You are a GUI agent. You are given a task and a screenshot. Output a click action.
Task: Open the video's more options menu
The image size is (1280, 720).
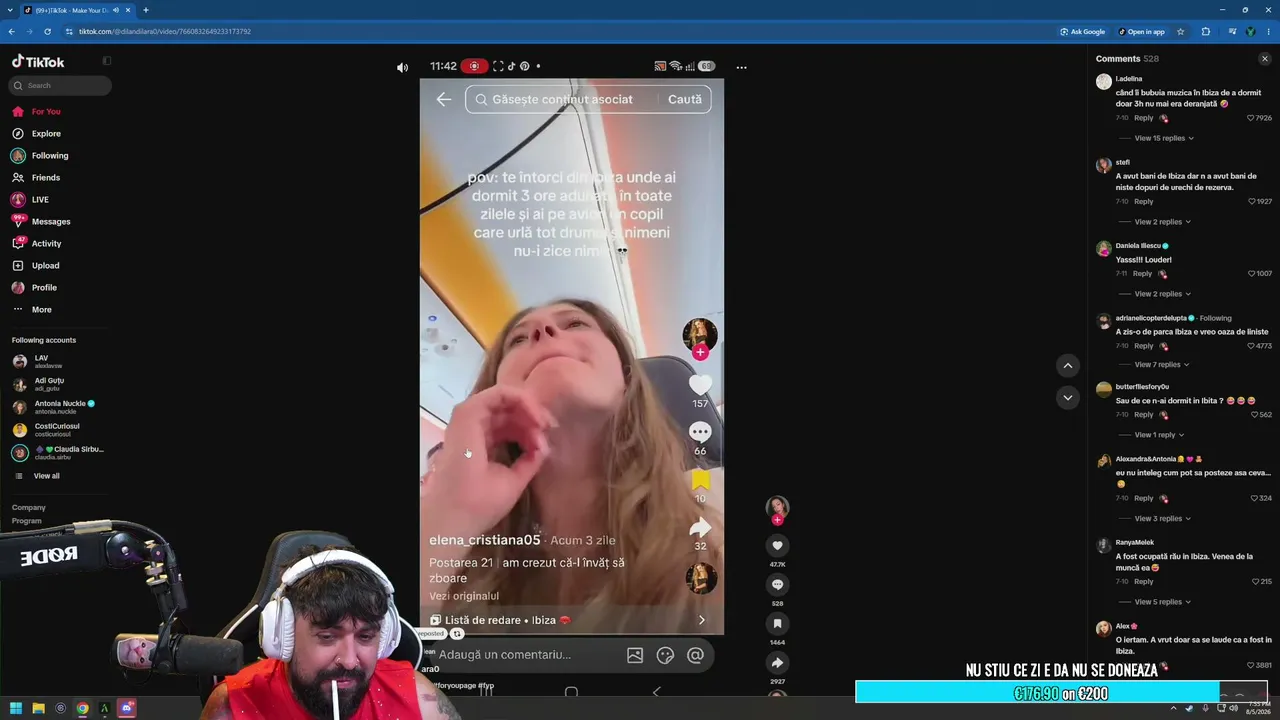tap(741, 68)
